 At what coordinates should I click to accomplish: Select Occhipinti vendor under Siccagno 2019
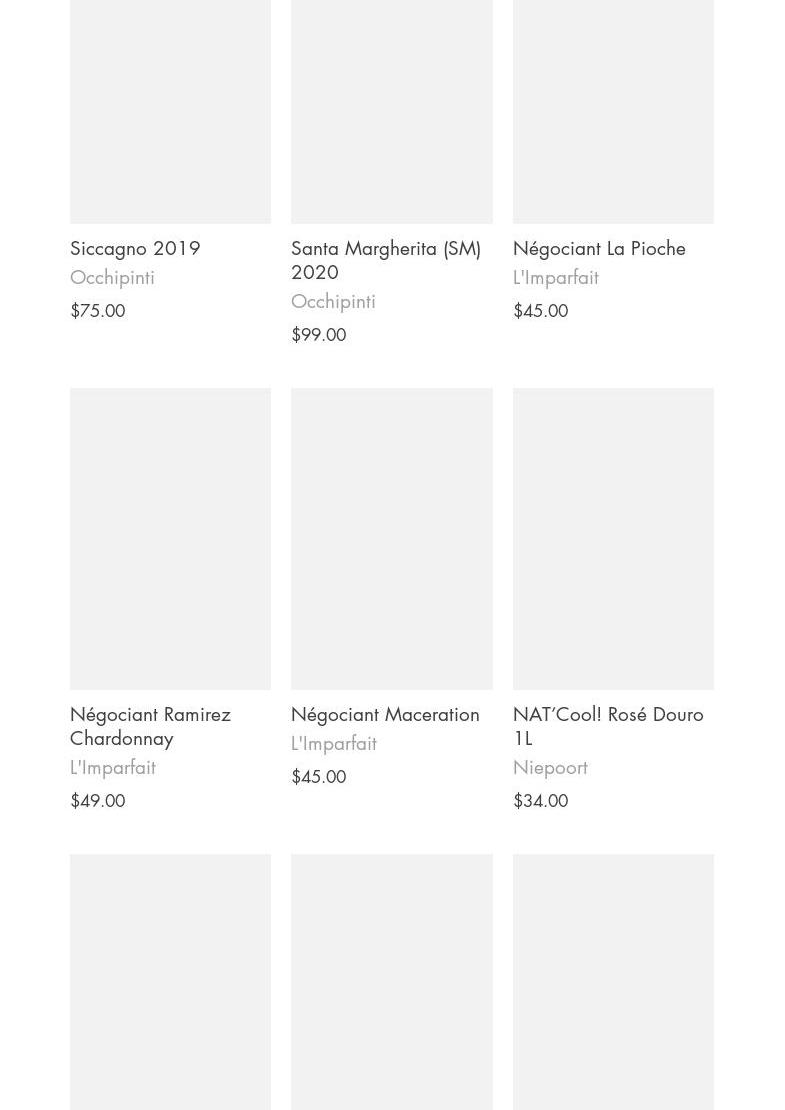pos(112,277)
